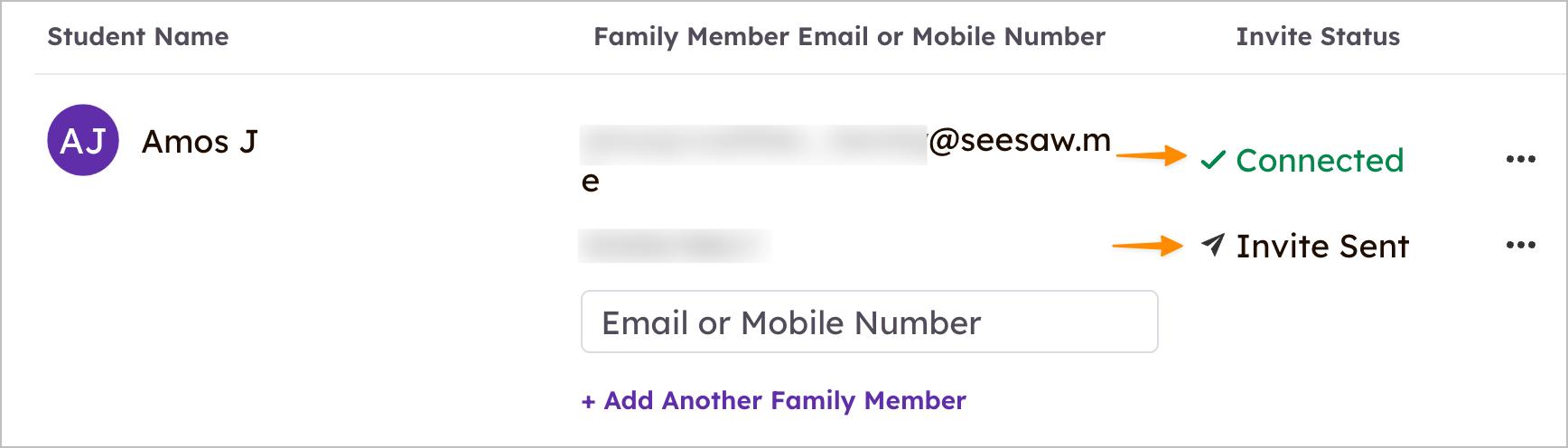
Task: Open more options for the Invite Sent entry
Action: [x=1520, y=246]
